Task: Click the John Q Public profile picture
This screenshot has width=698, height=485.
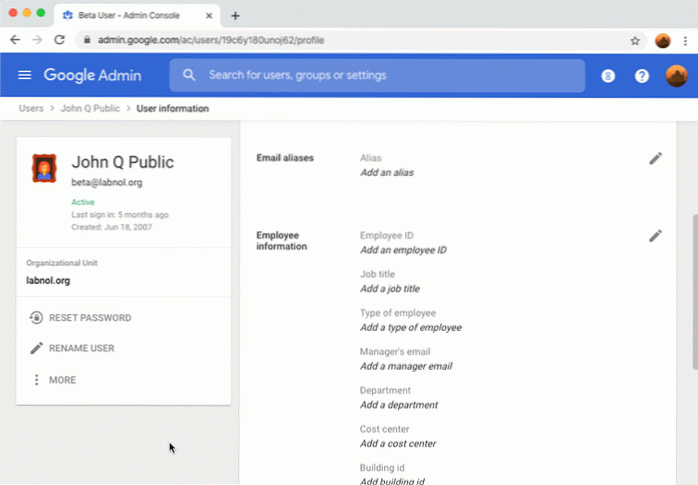Action: coord(44,168)
